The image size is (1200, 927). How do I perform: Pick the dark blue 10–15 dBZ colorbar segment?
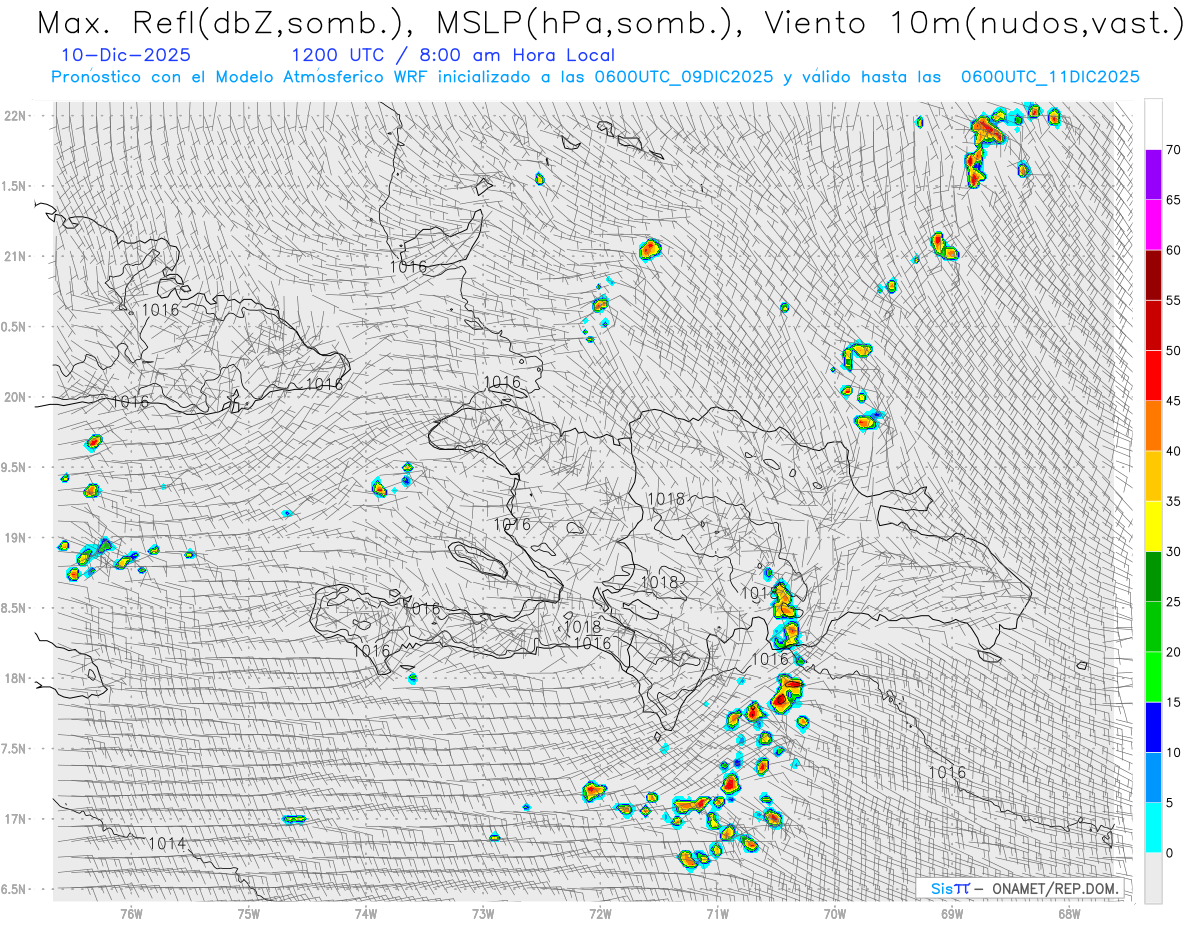pyautogui.click(x=1153, y=727)
